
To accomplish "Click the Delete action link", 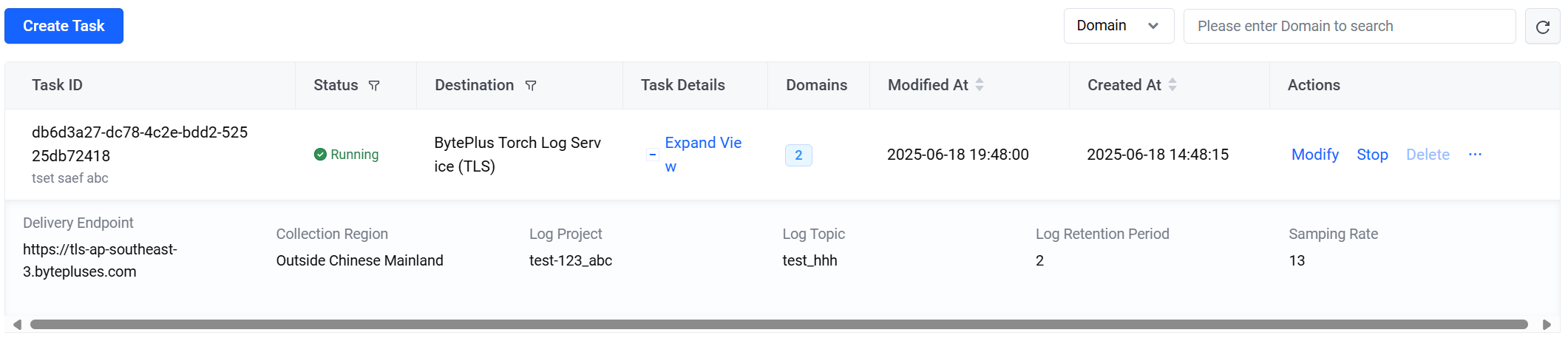I will click(x=1428, y=155).
